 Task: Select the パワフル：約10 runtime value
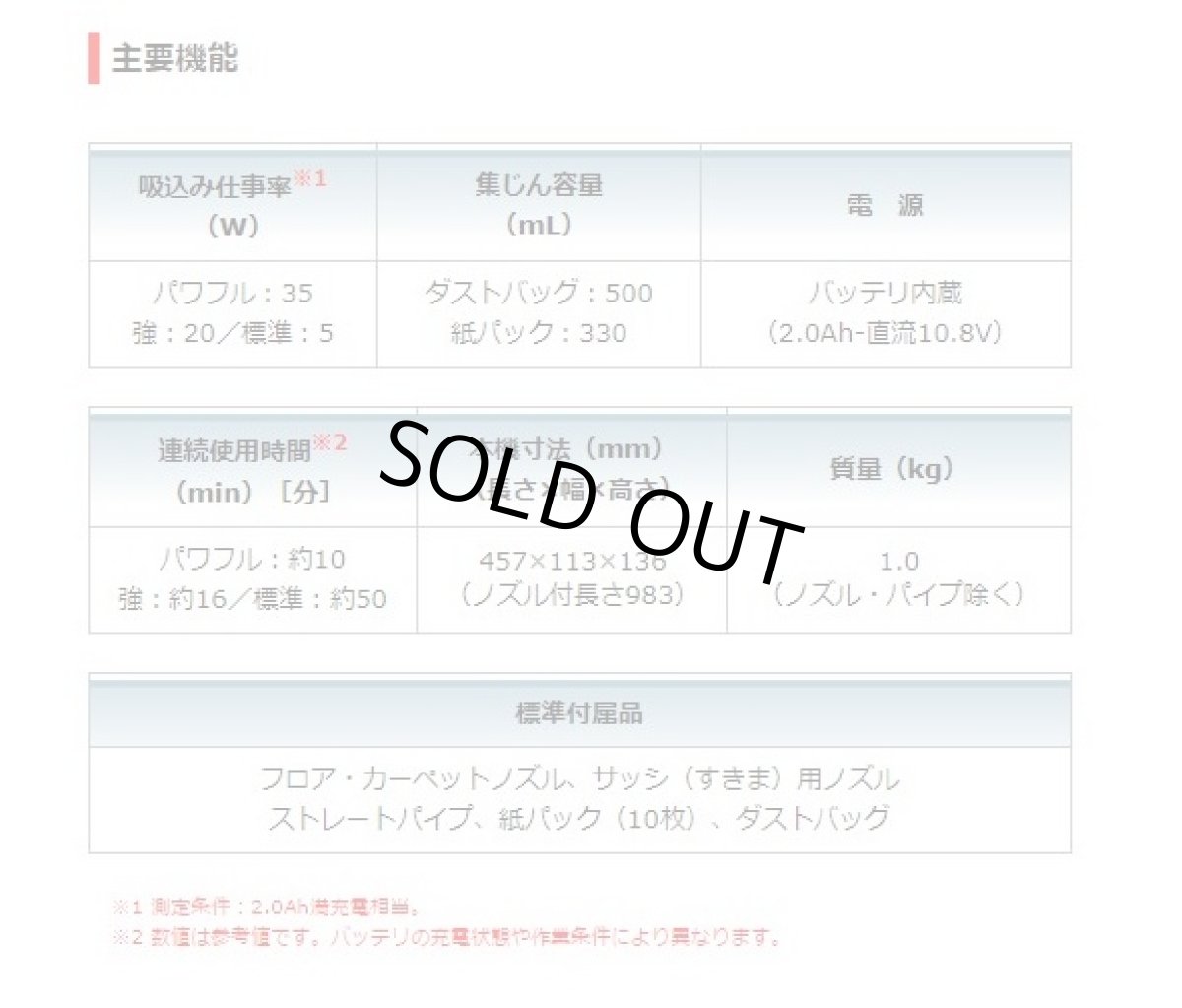[252, 559]
